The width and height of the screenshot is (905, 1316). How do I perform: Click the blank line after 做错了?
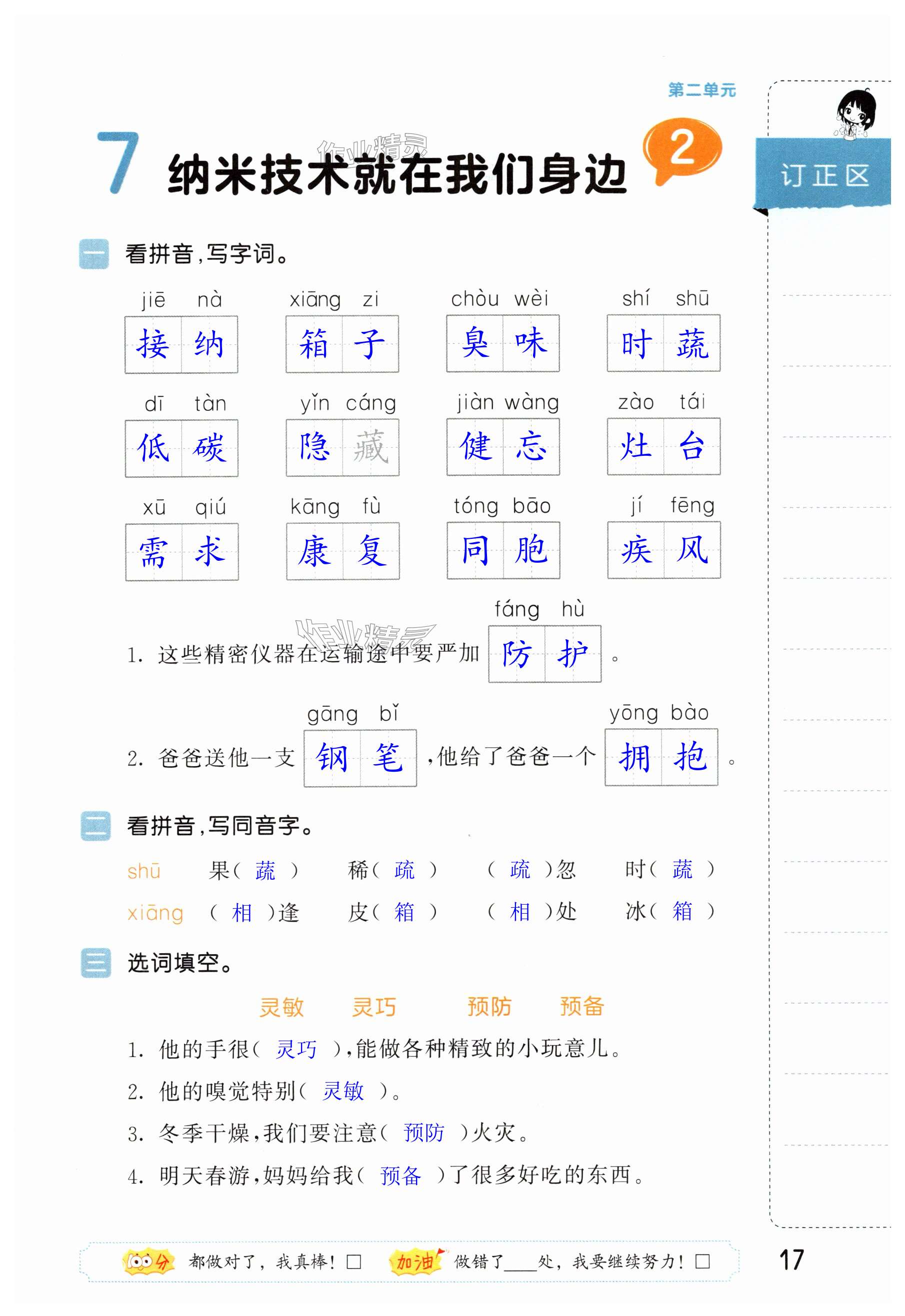520,1264
